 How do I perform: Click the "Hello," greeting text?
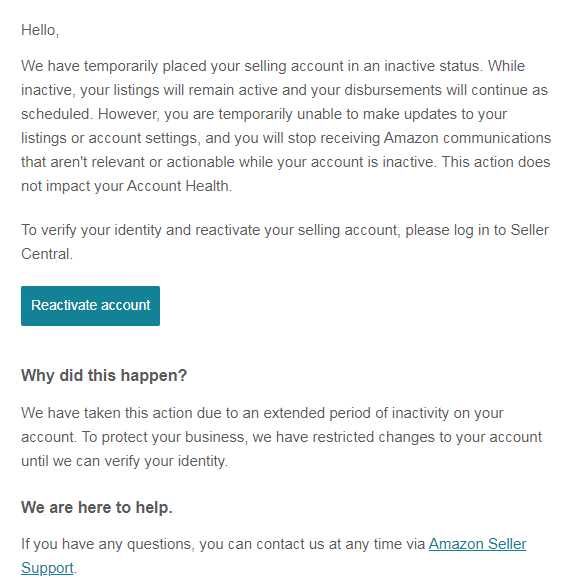(40, 30)
